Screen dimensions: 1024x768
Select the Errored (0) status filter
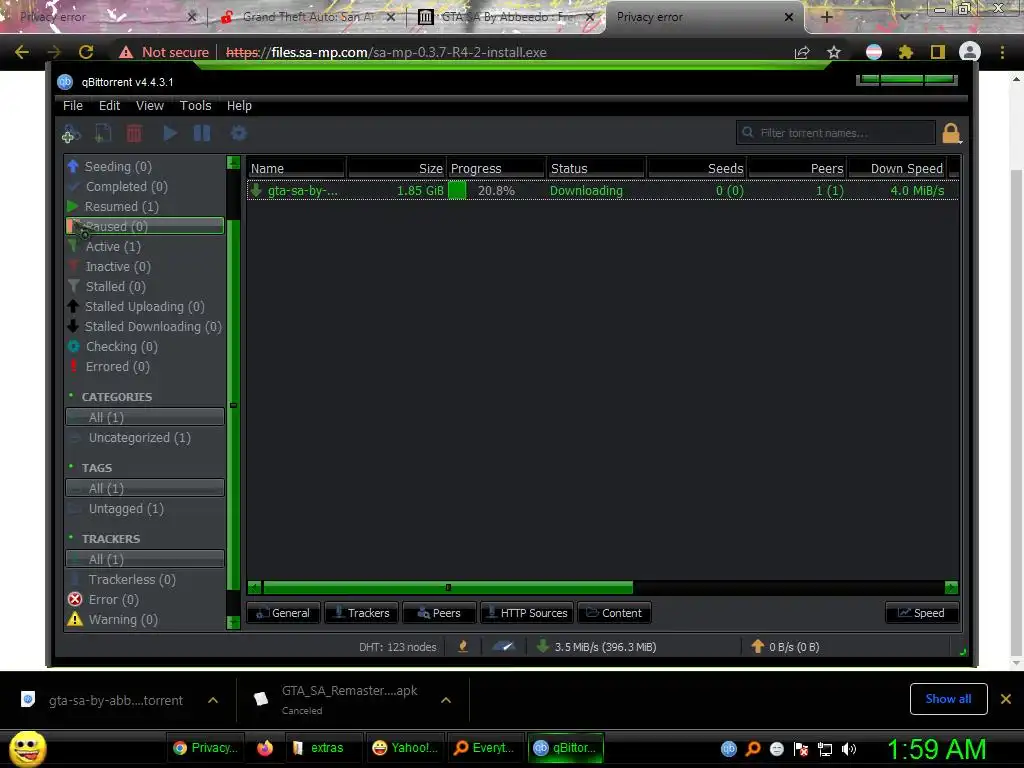144,366
